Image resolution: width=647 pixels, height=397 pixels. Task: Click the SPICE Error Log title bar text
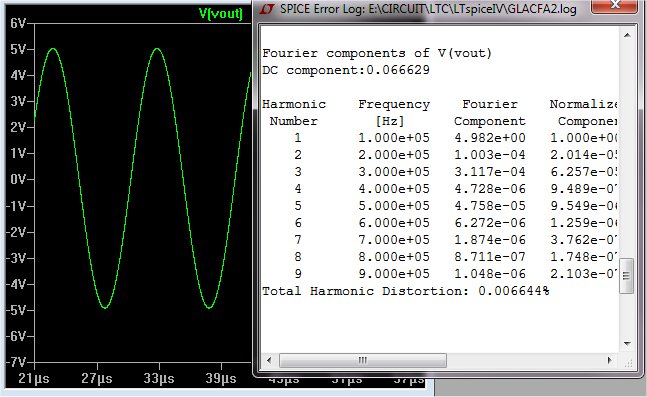point(428,9)
